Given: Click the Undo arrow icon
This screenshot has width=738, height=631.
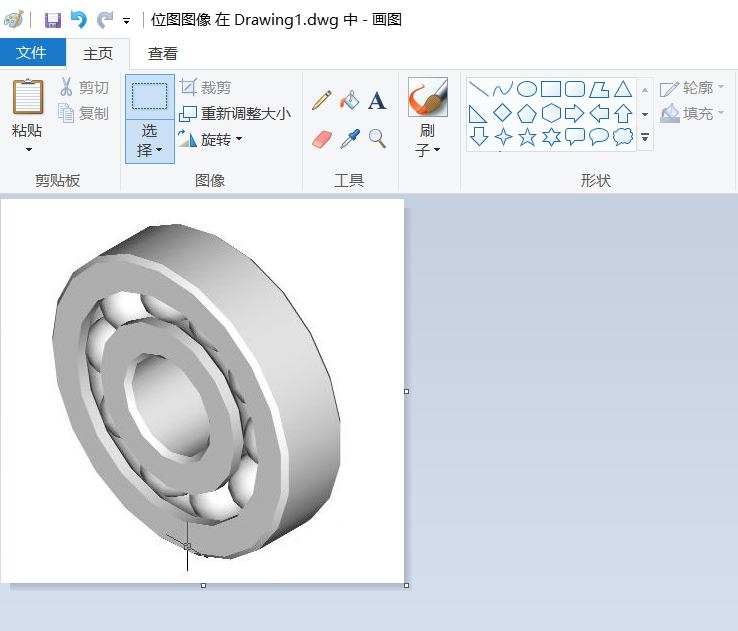Looking at the screenshot, I should [x=78, y=20].
